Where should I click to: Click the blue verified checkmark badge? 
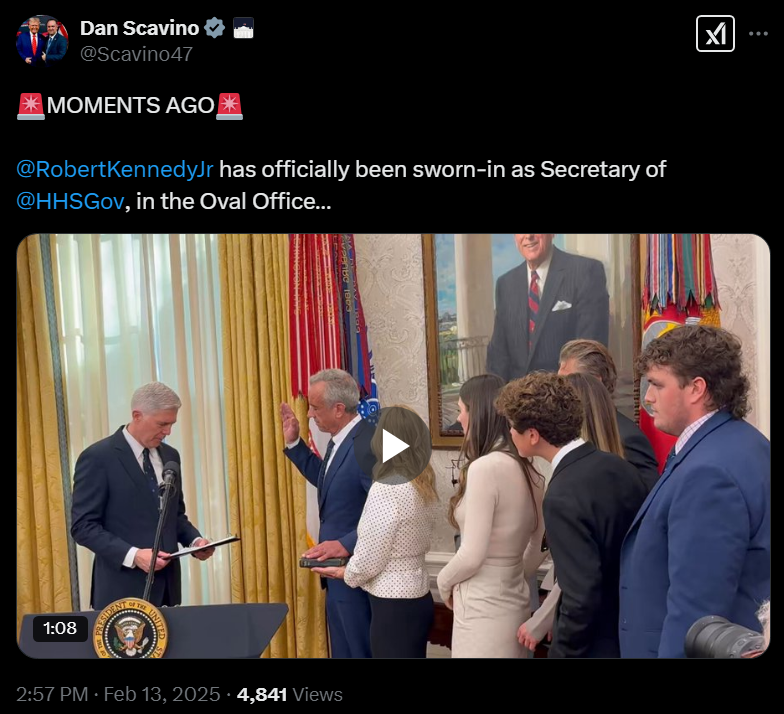214,28
